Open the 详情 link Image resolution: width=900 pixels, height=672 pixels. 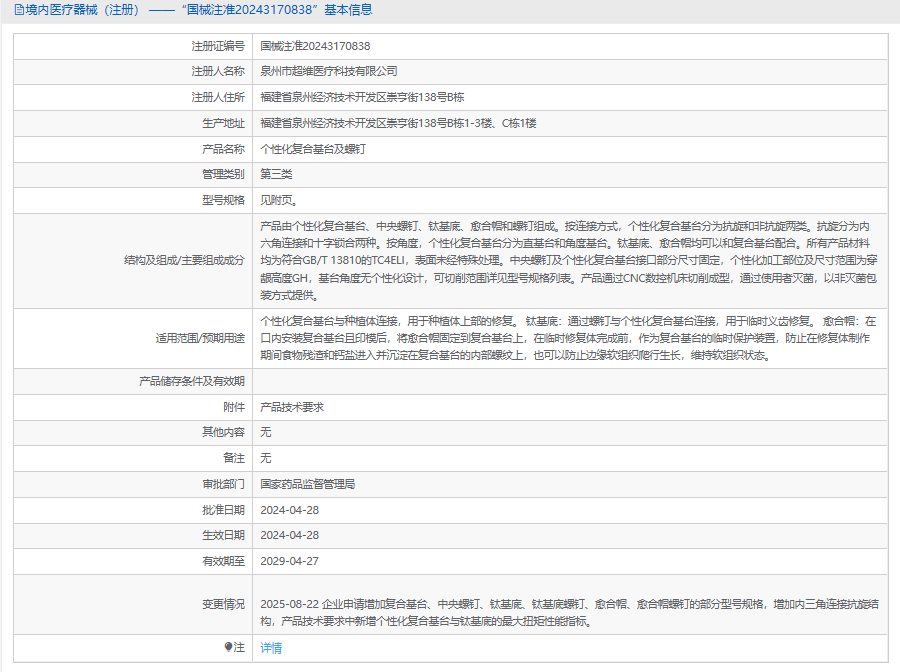click(271, 648)
